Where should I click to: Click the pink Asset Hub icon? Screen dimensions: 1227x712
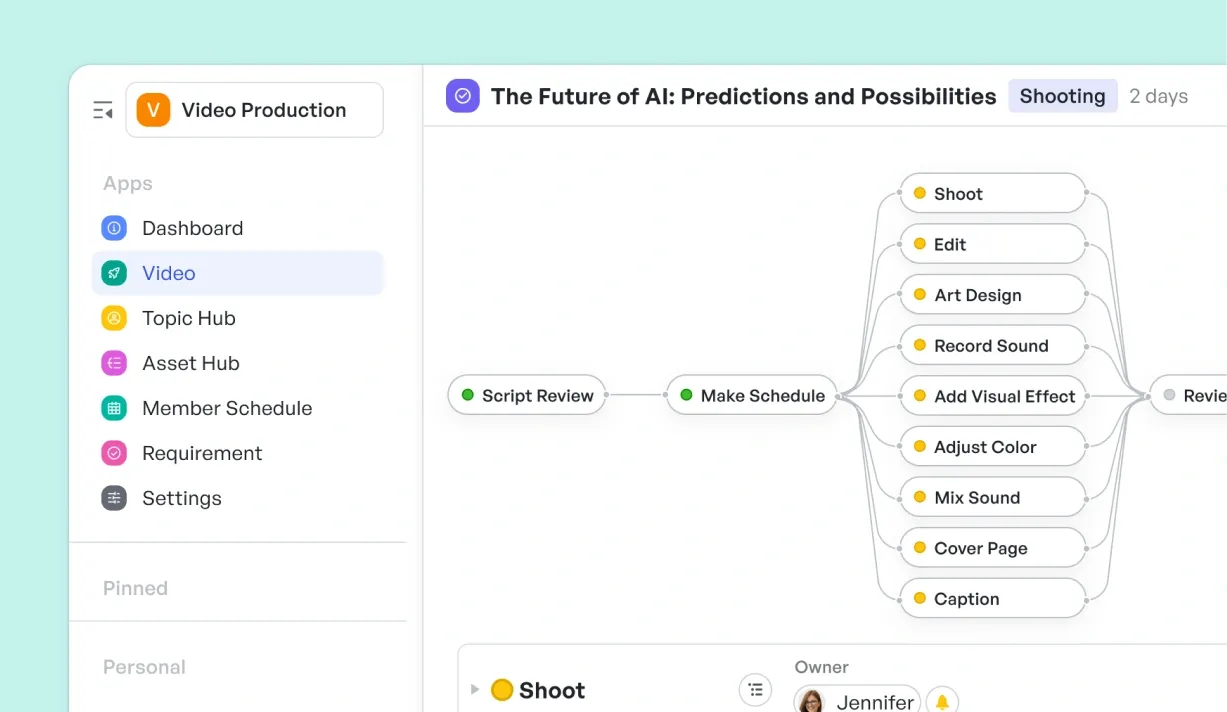114,363
